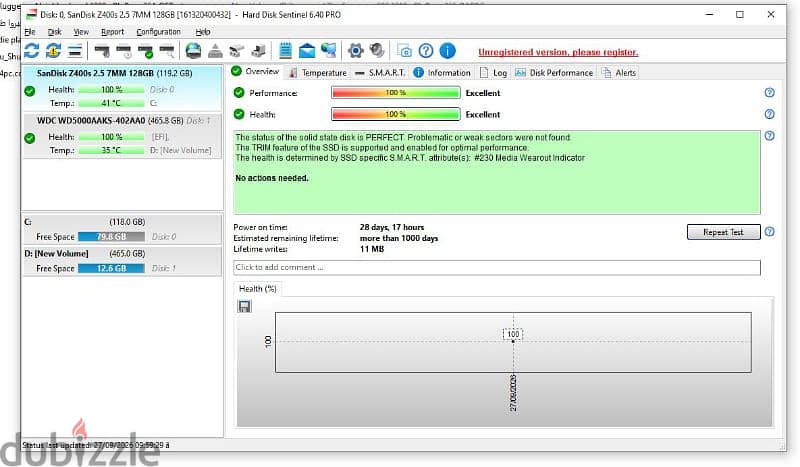Click the help icon beside Performance row
800x467 pixels.
tap(769, 92)
